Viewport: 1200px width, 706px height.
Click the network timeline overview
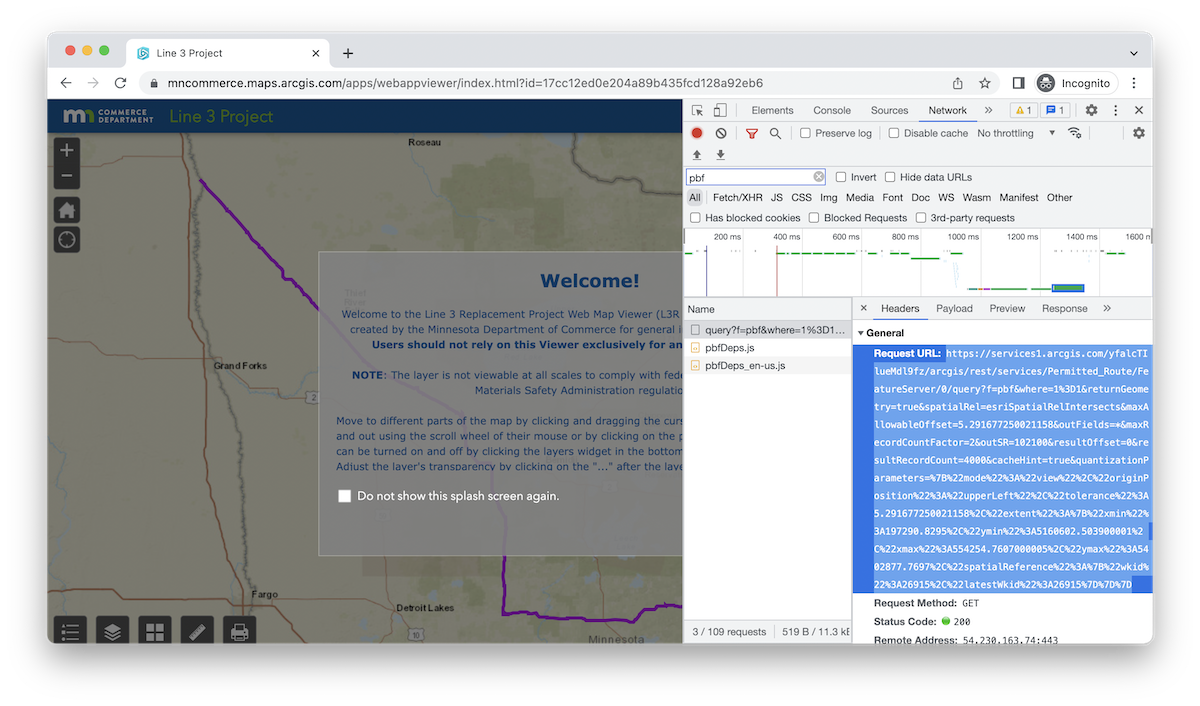(x=918, y=262)
